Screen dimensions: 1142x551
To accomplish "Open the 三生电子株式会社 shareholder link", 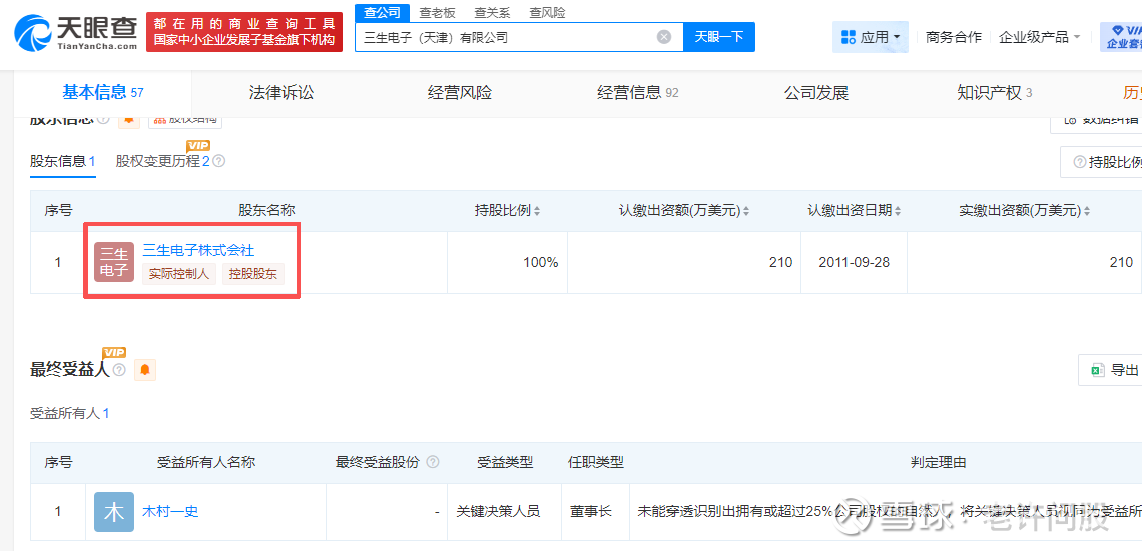I will [198, 250].
